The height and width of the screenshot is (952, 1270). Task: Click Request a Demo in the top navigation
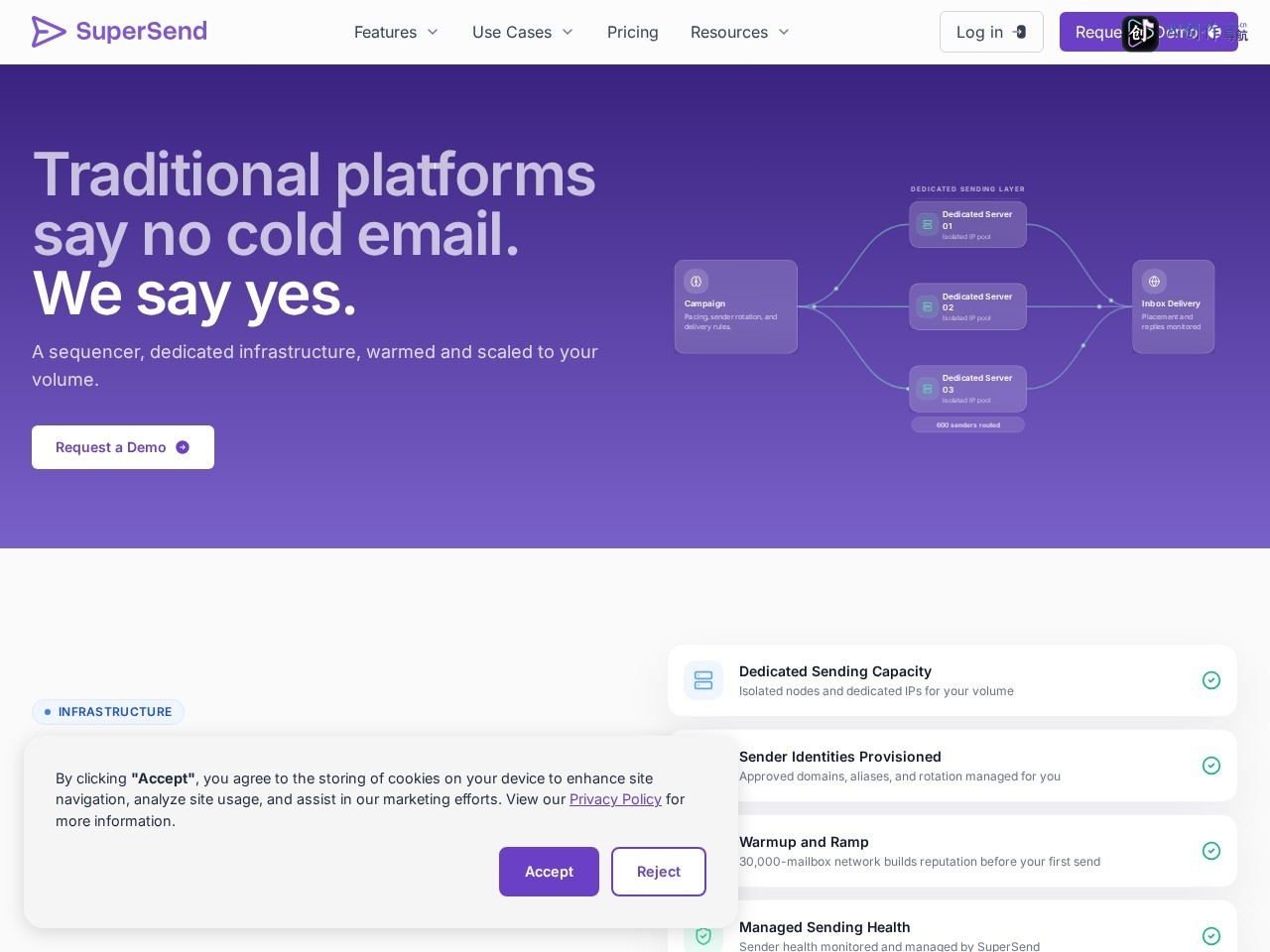pos(1149,32)
